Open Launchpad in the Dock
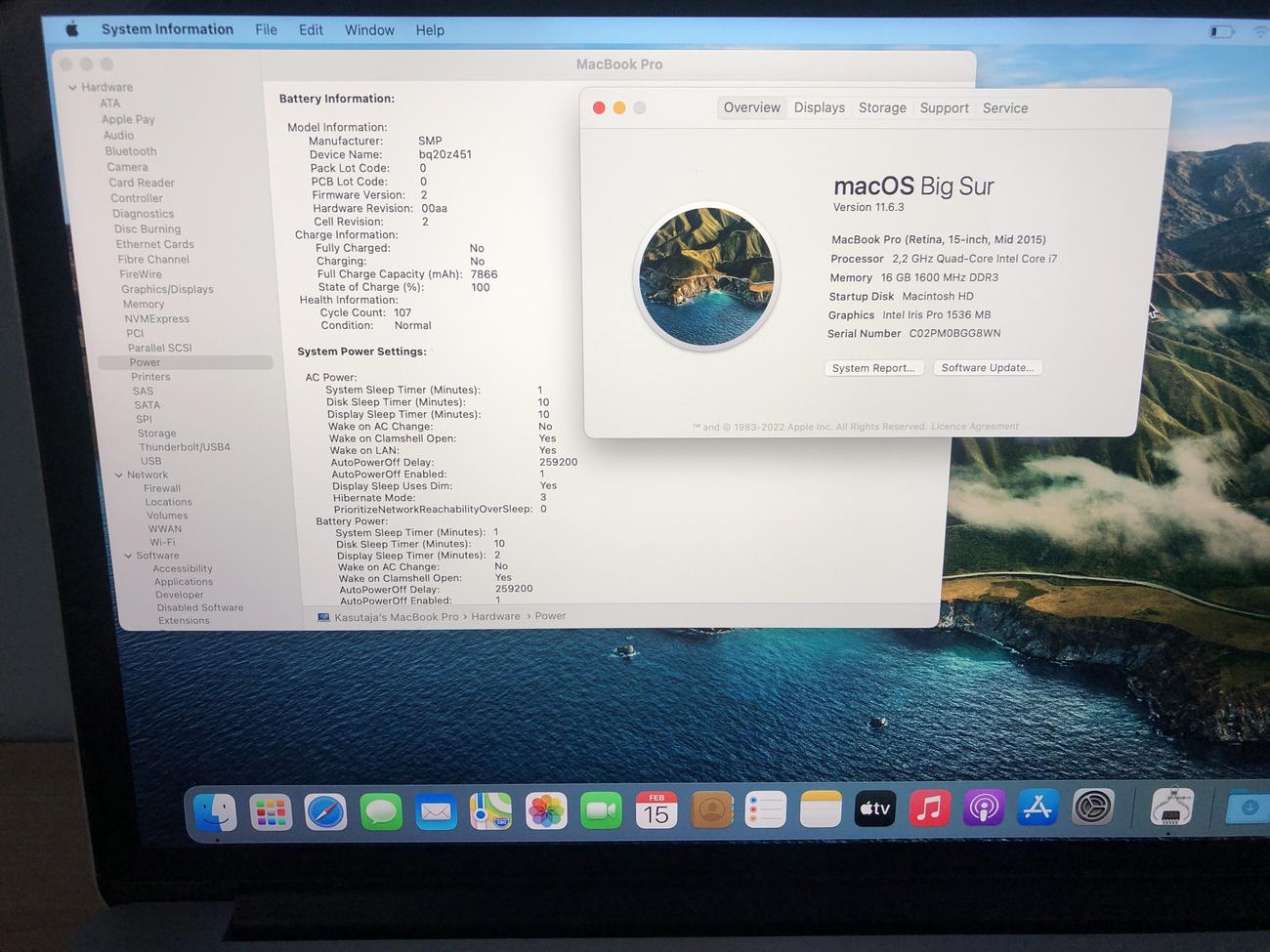The height and width of the screenshot is (952, 1270). tap(271, 811)
